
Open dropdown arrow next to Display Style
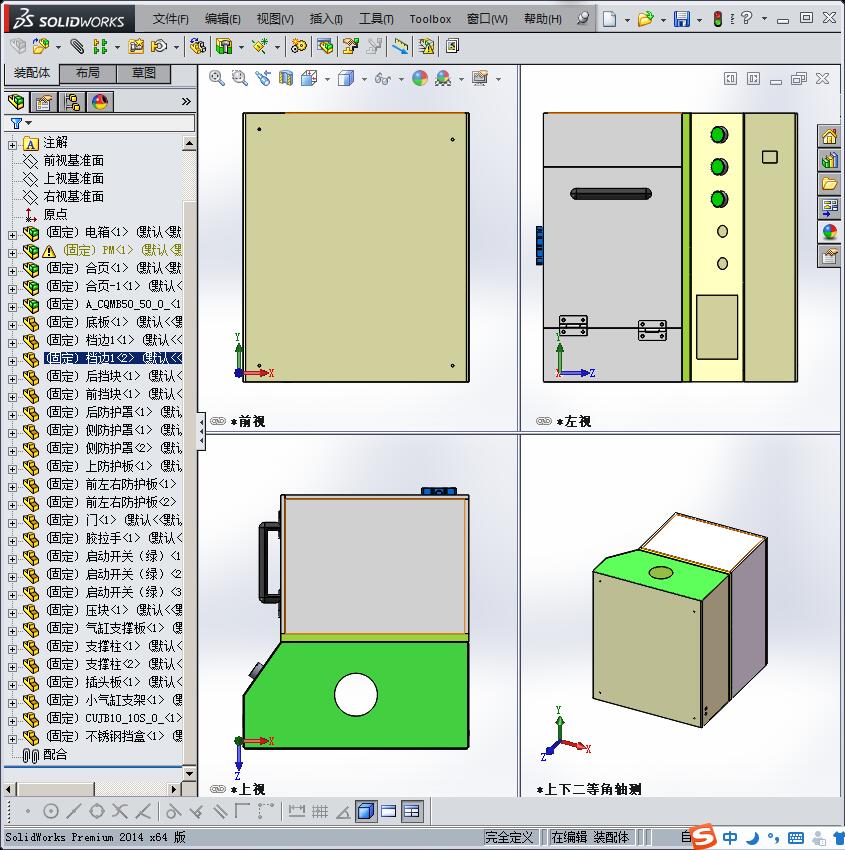pyautogui.click(x=364, y=79)
